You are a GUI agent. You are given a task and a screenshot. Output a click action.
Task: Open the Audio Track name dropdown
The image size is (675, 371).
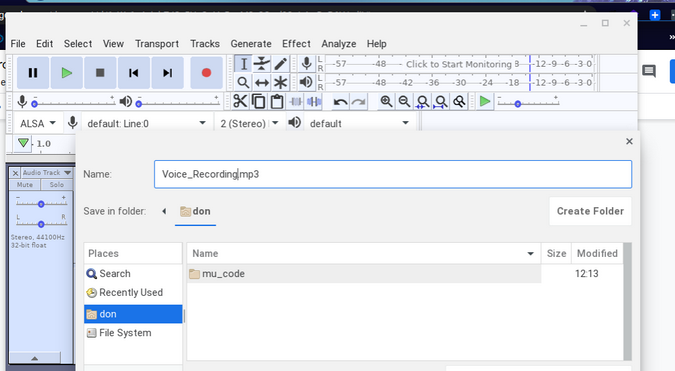[46, 173]
